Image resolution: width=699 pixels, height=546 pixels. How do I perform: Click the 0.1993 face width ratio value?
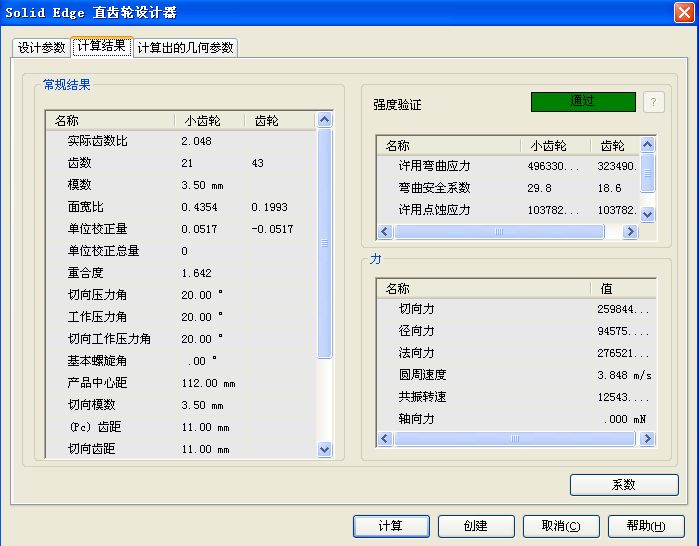(x=269, y=207)
